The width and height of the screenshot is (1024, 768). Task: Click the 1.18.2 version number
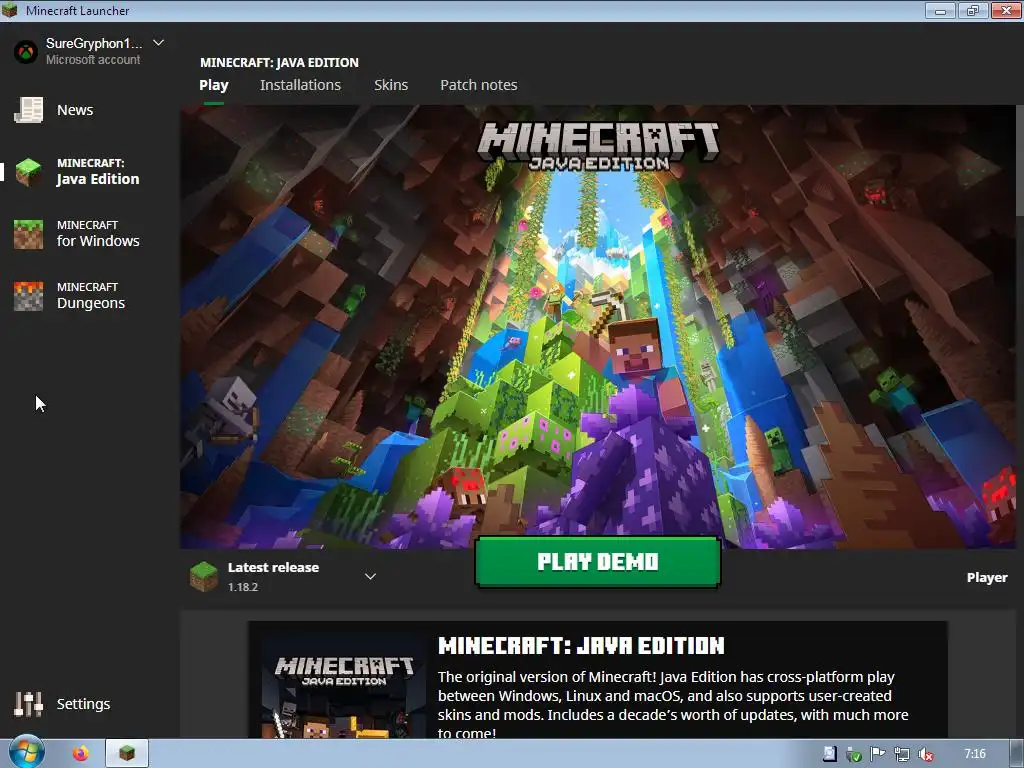pyautogui.click(x=243, y=587)
